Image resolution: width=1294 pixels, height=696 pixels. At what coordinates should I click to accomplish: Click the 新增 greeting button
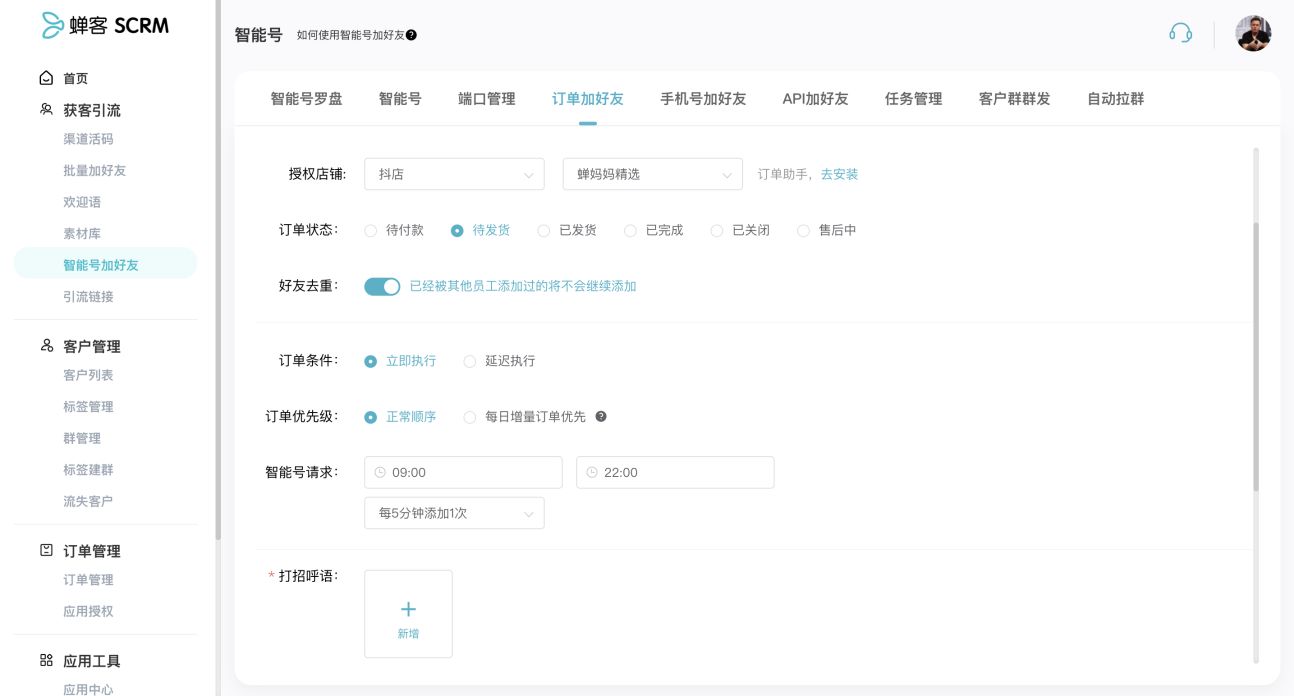408,614
